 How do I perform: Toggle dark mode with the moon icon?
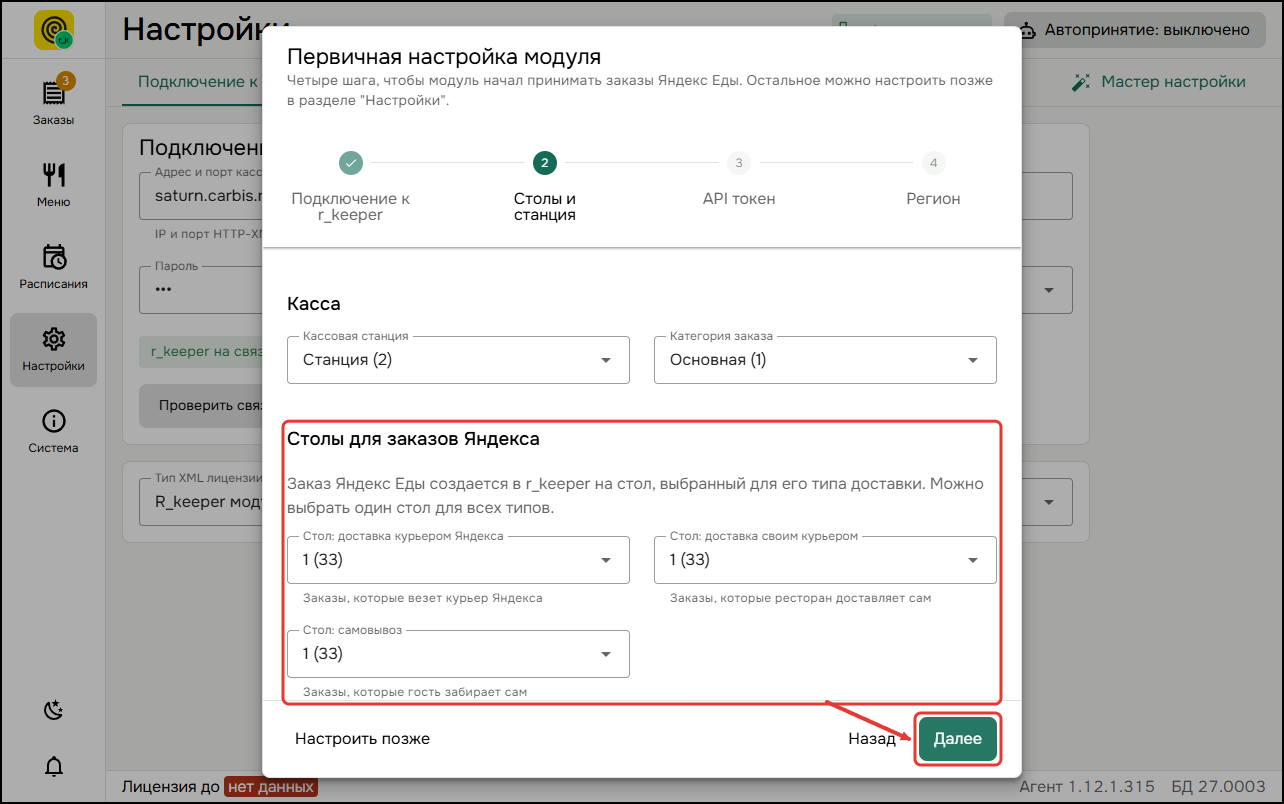(x=54, y=710)
